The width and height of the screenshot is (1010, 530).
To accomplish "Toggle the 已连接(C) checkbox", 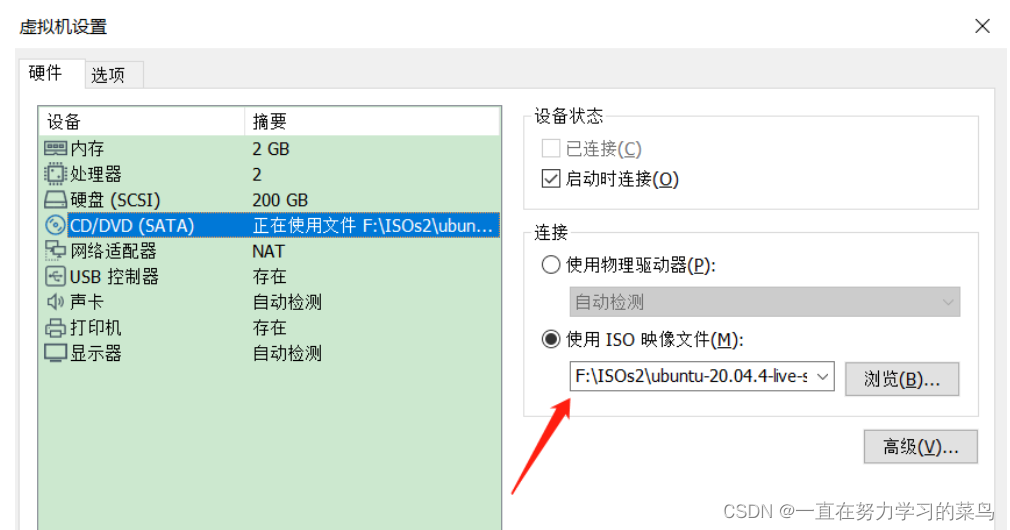I will click(551, 149).
